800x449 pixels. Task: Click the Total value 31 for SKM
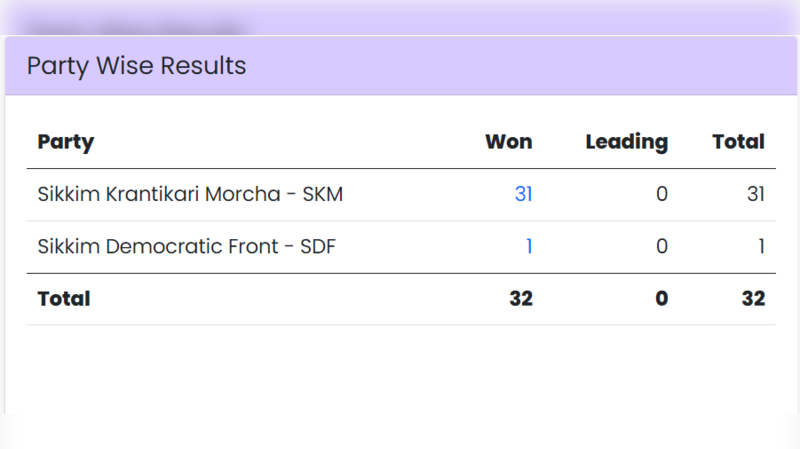[x=755, y=195]
